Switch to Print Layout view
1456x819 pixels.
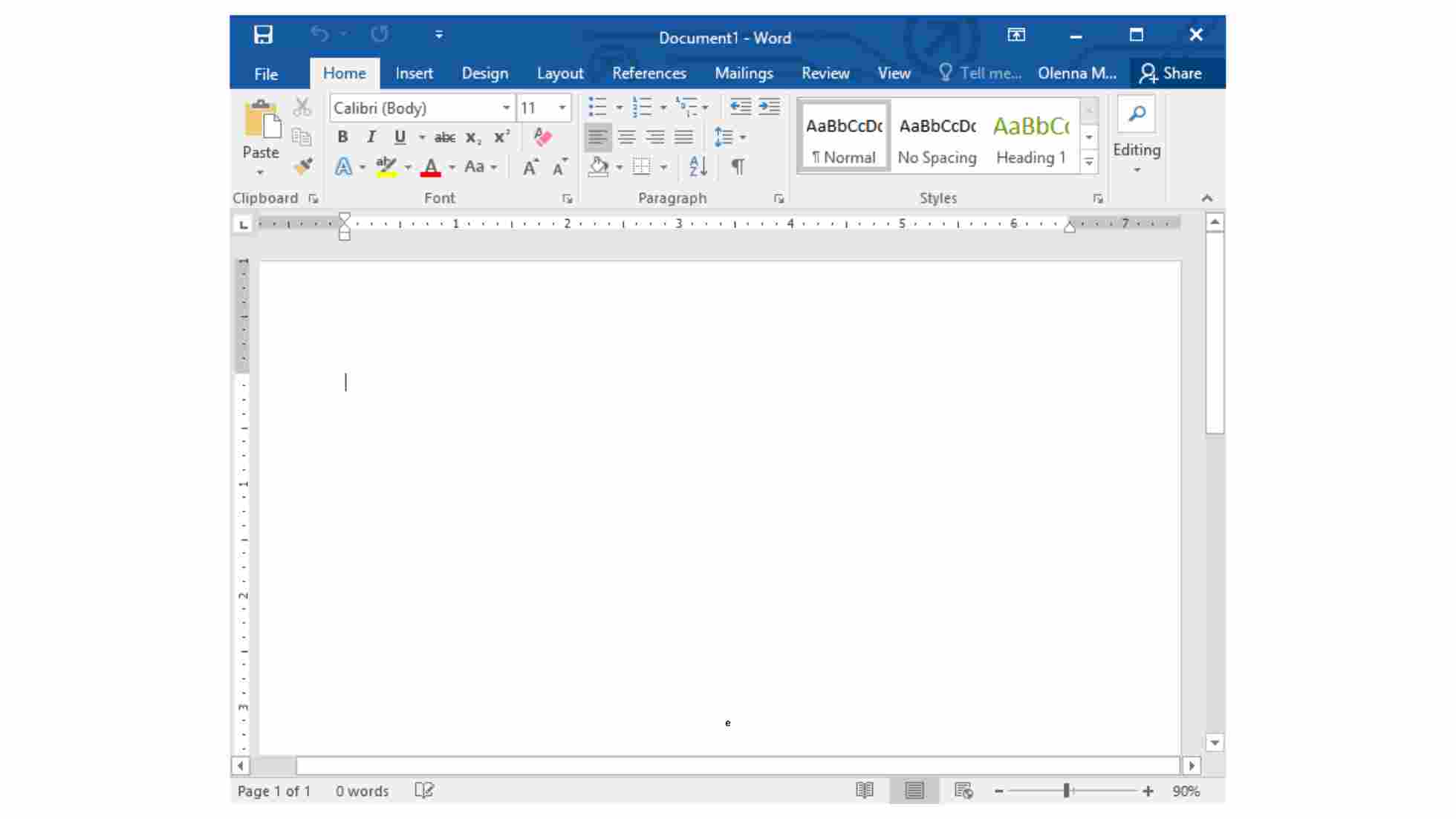[x=914, y=791]
